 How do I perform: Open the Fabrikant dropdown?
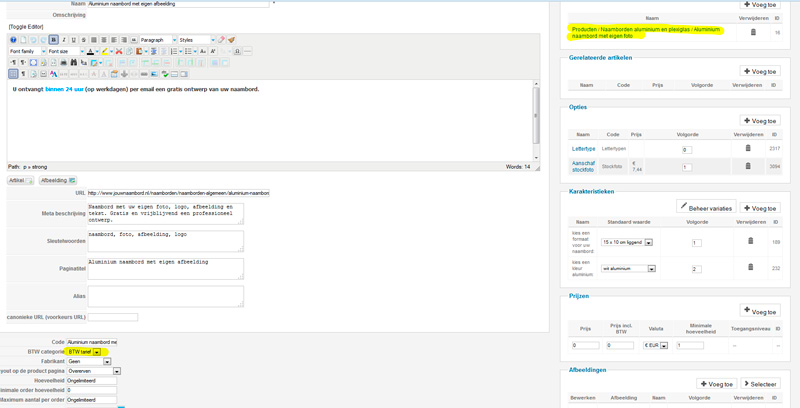click(x=89, y=361)
